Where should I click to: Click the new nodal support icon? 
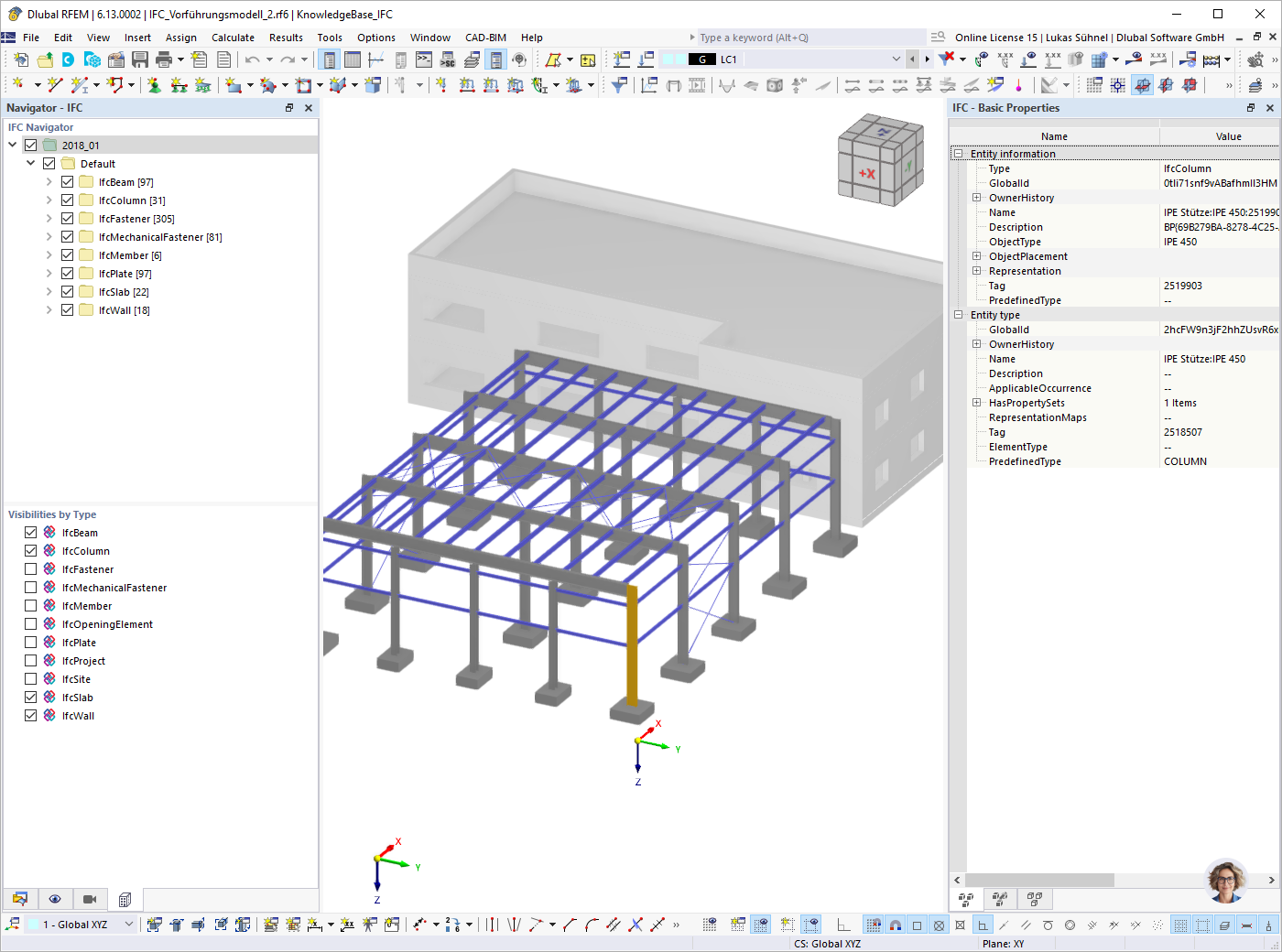(154, 84)
